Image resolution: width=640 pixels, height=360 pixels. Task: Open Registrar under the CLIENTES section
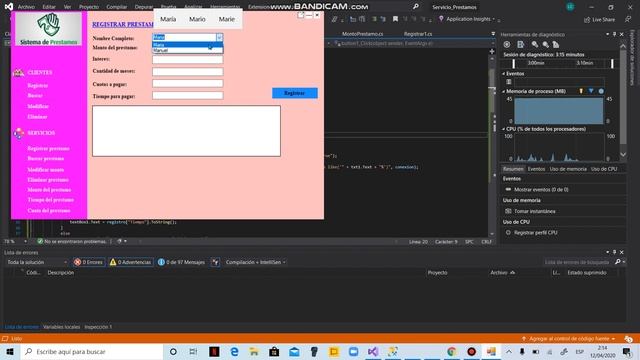(x=38, y=85)
